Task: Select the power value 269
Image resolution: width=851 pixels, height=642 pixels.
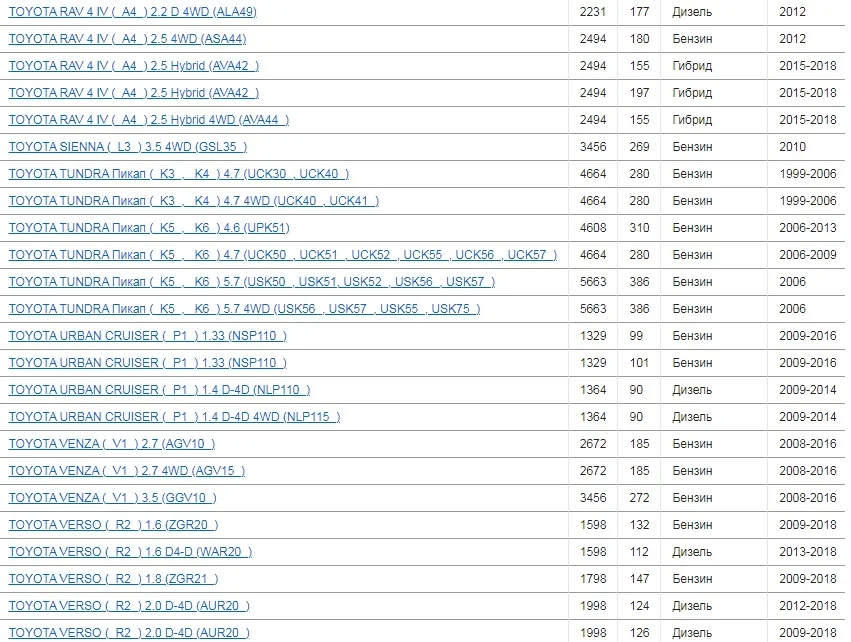Action: 639,147
